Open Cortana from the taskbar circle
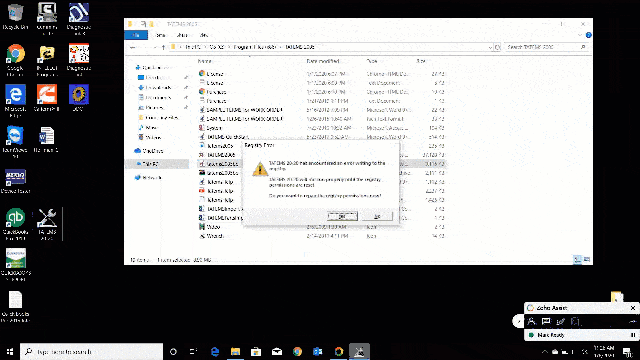The height and width of the screenshot is (360, 640). 173,351
